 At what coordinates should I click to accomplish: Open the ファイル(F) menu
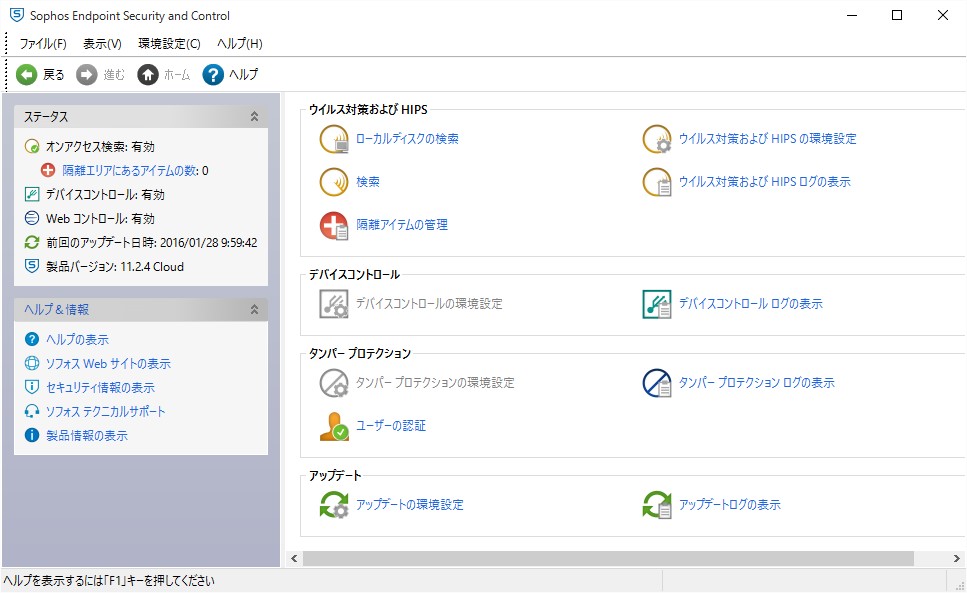[43, 44]
